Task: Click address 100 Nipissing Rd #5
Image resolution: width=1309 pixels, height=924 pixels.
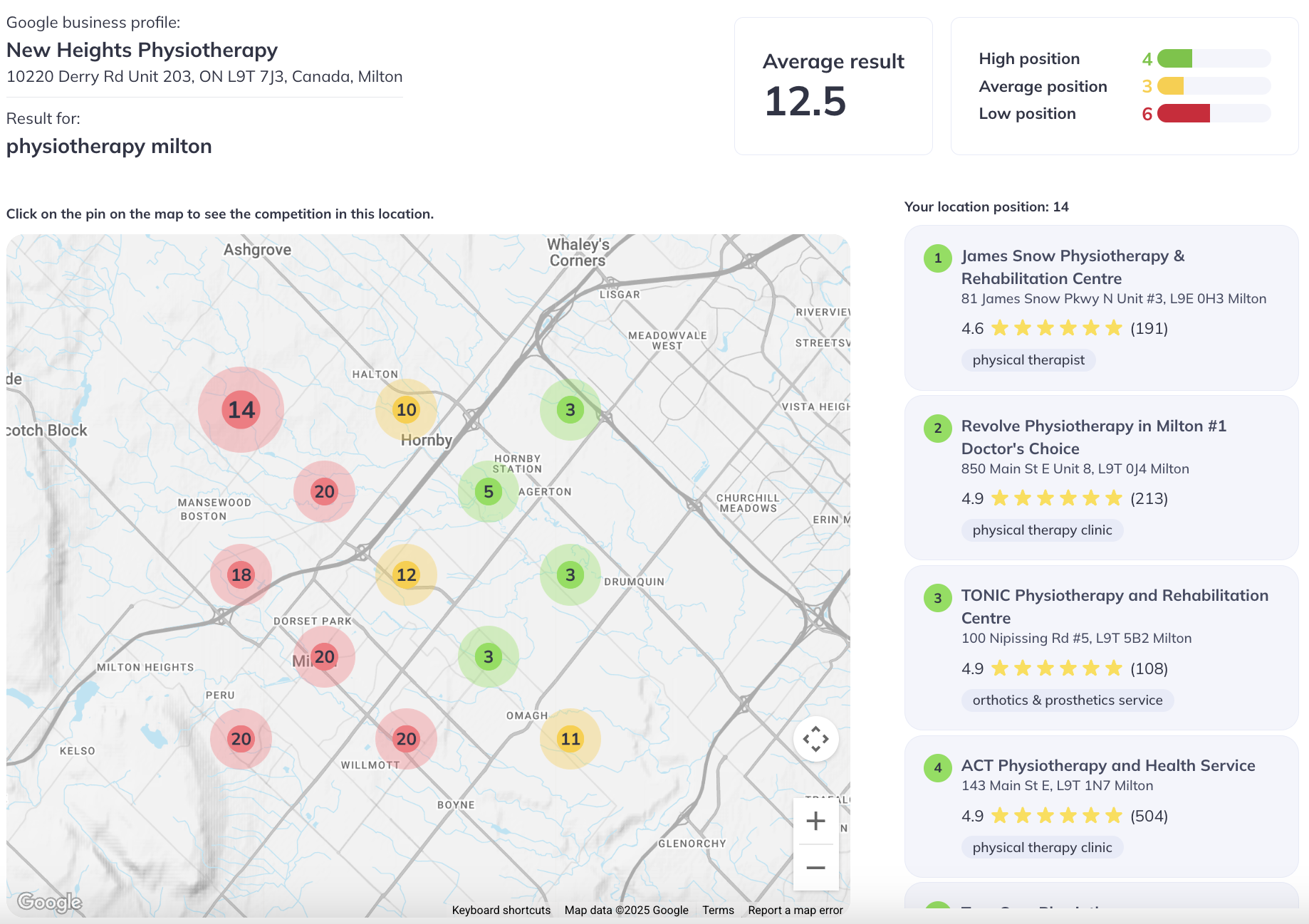Action: 1076,638
